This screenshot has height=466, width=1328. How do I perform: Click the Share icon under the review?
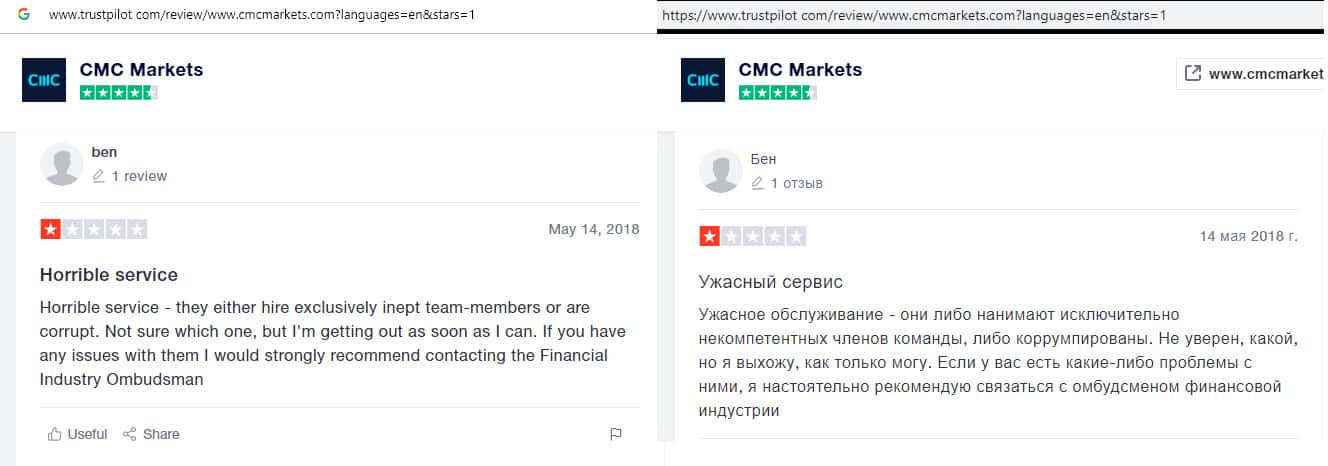[x=130, y=434]
